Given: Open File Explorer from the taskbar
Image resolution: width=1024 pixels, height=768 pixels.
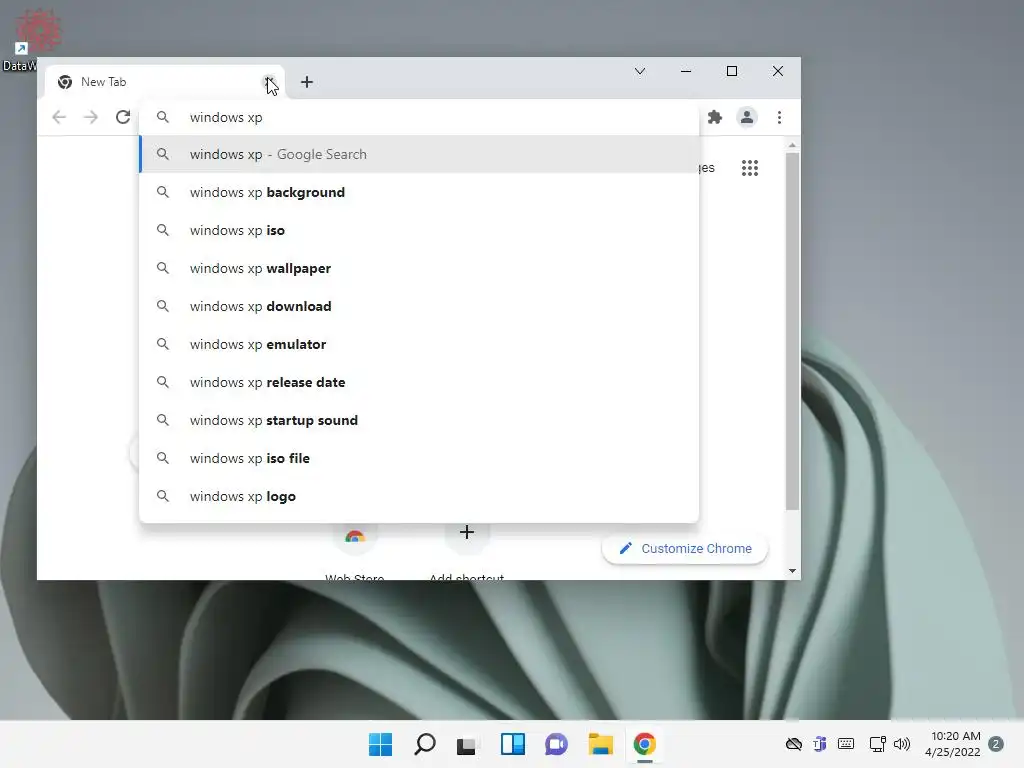Looking at the screenshot, I should pyautogui.click(x=601, y=744).
